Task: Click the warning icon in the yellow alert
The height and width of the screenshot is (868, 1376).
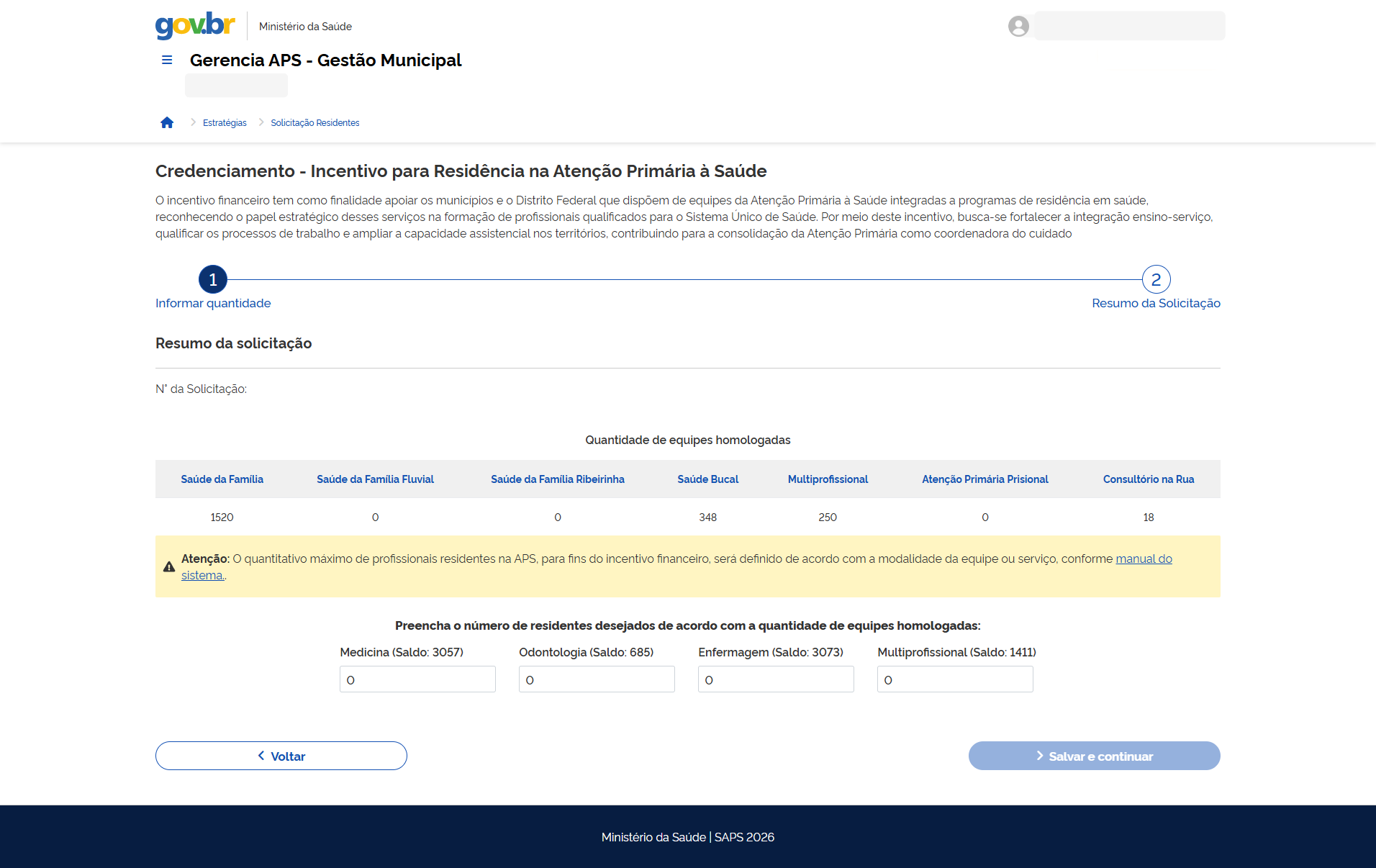Action: click(x=168, y=566)
